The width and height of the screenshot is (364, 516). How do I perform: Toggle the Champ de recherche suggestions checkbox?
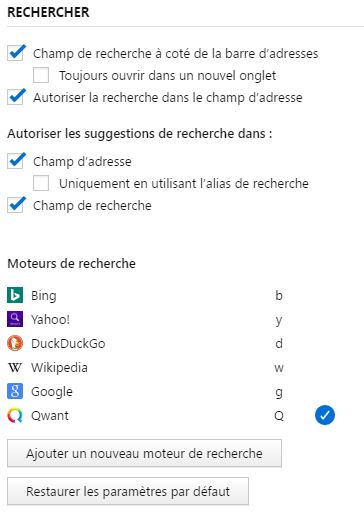point(15,205)
